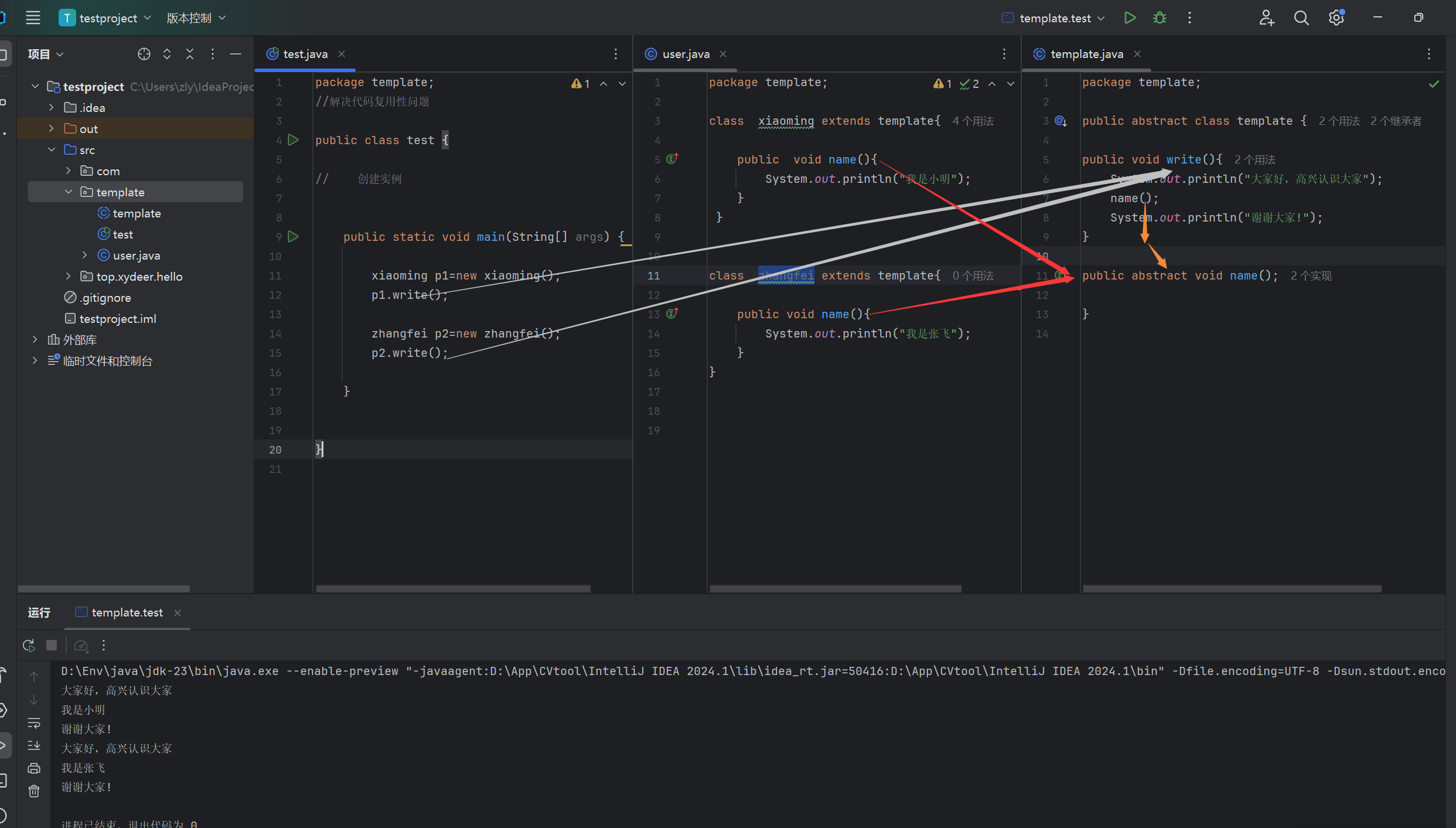Open Search Everywhere magnifier icon
Image resolution: width=1456 pixels, height=828 pixels.
pos(1301,18)
